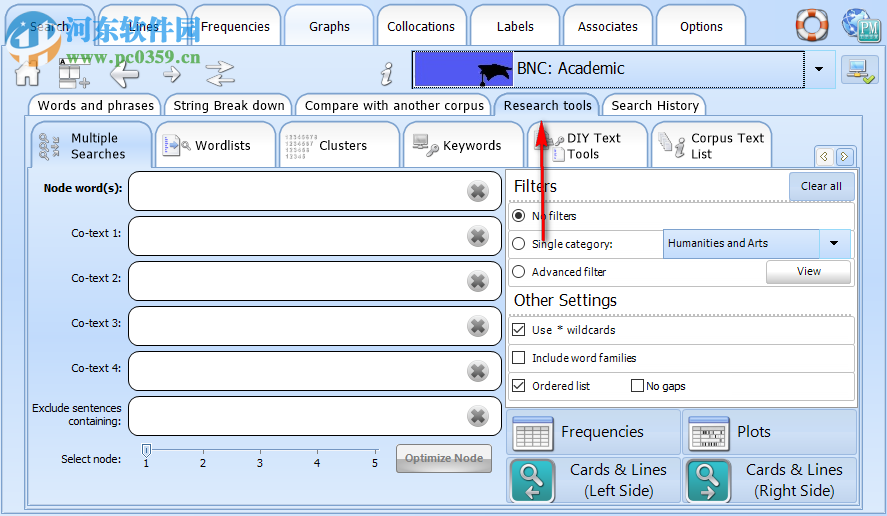Navigate back with the left arrow
The height and width of the screenshot is (516, 887).
(x=124, y=74)
